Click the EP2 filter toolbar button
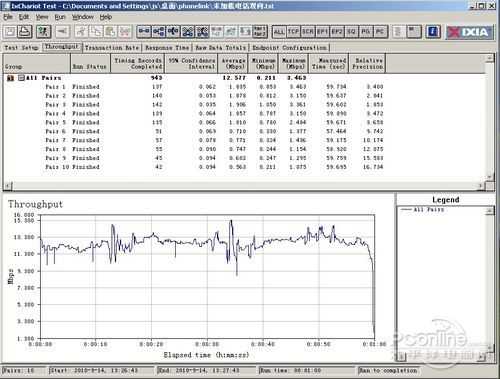The image size is (500, 379). tap(337, 32)
